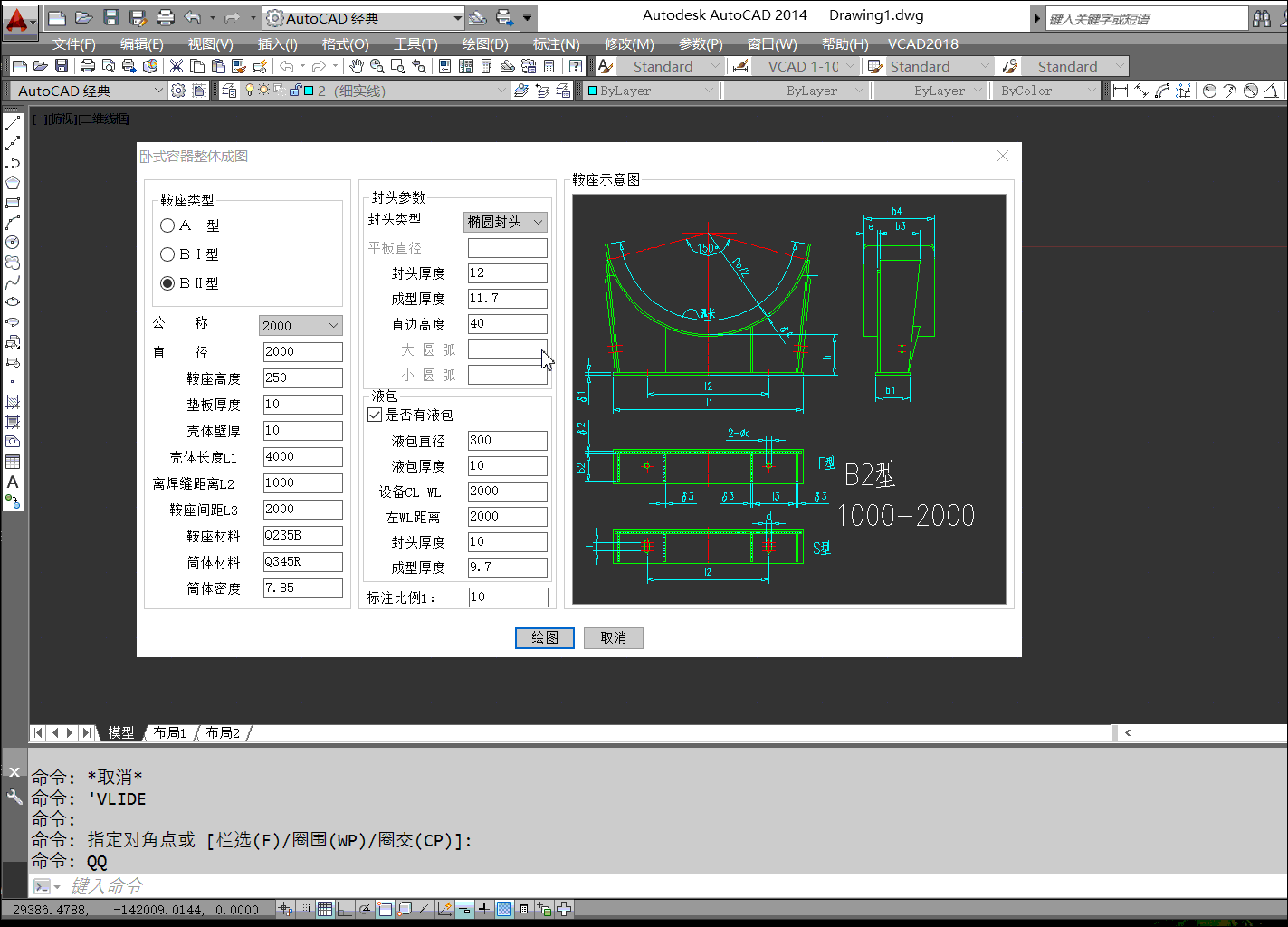
Task: Click the Plot print icon
Action: click(88, 66)
